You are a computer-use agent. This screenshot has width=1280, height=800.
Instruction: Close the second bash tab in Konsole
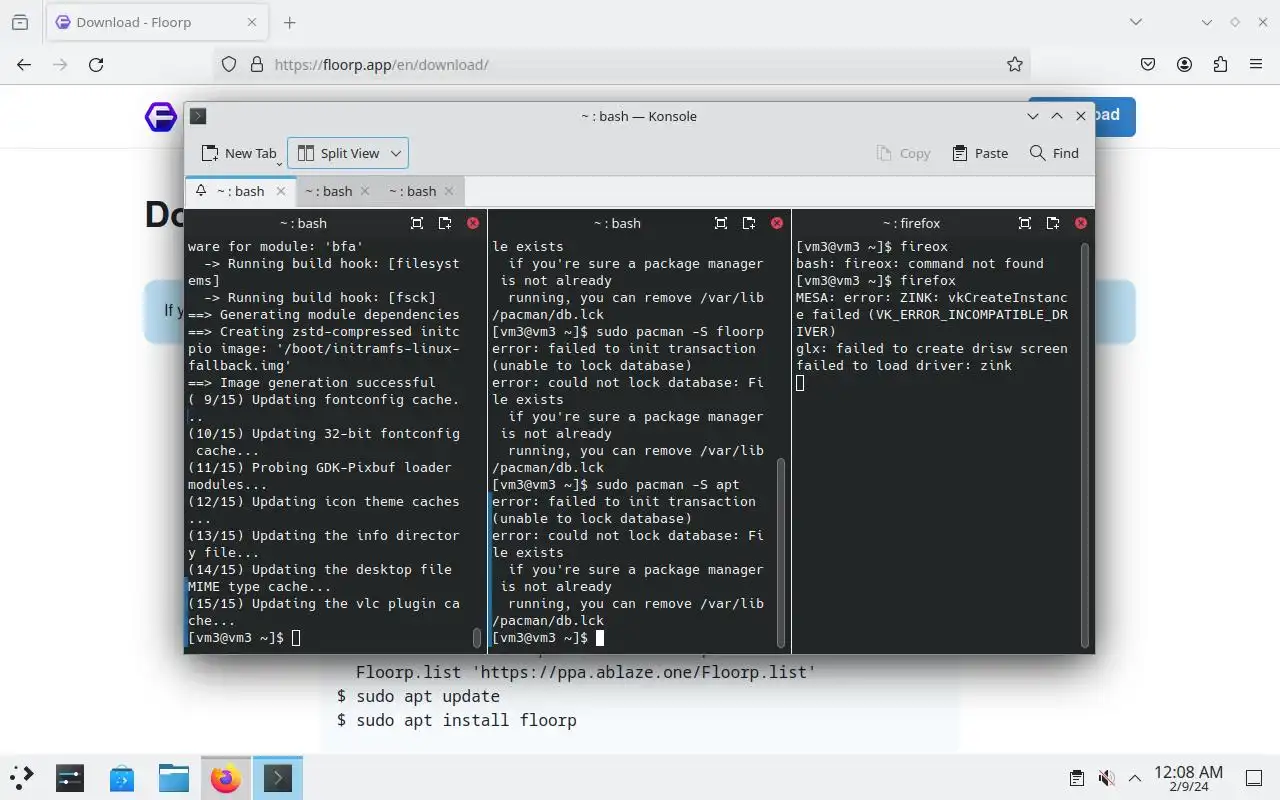tap(365, 191)
